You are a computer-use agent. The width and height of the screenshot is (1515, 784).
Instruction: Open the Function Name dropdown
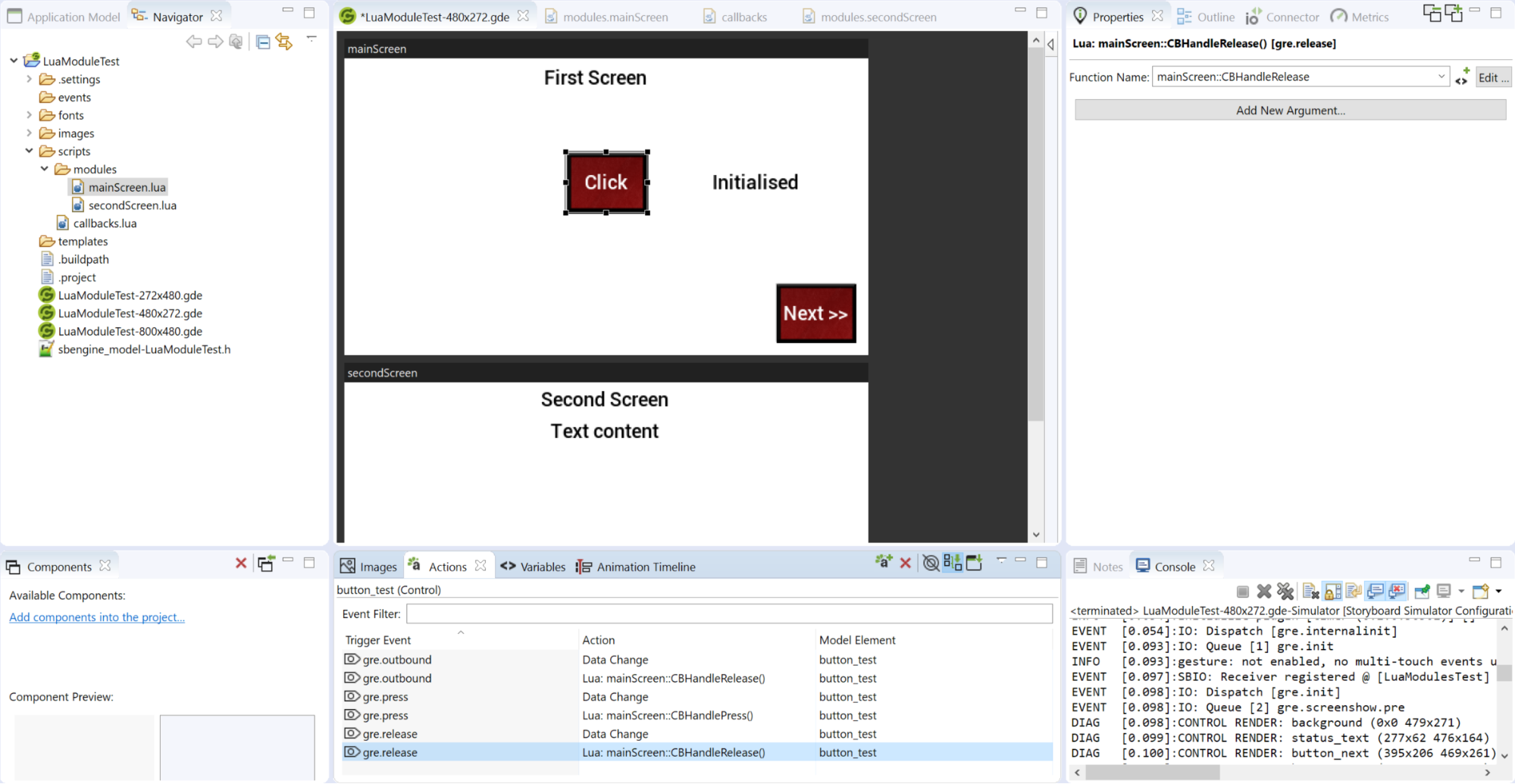1441,77
